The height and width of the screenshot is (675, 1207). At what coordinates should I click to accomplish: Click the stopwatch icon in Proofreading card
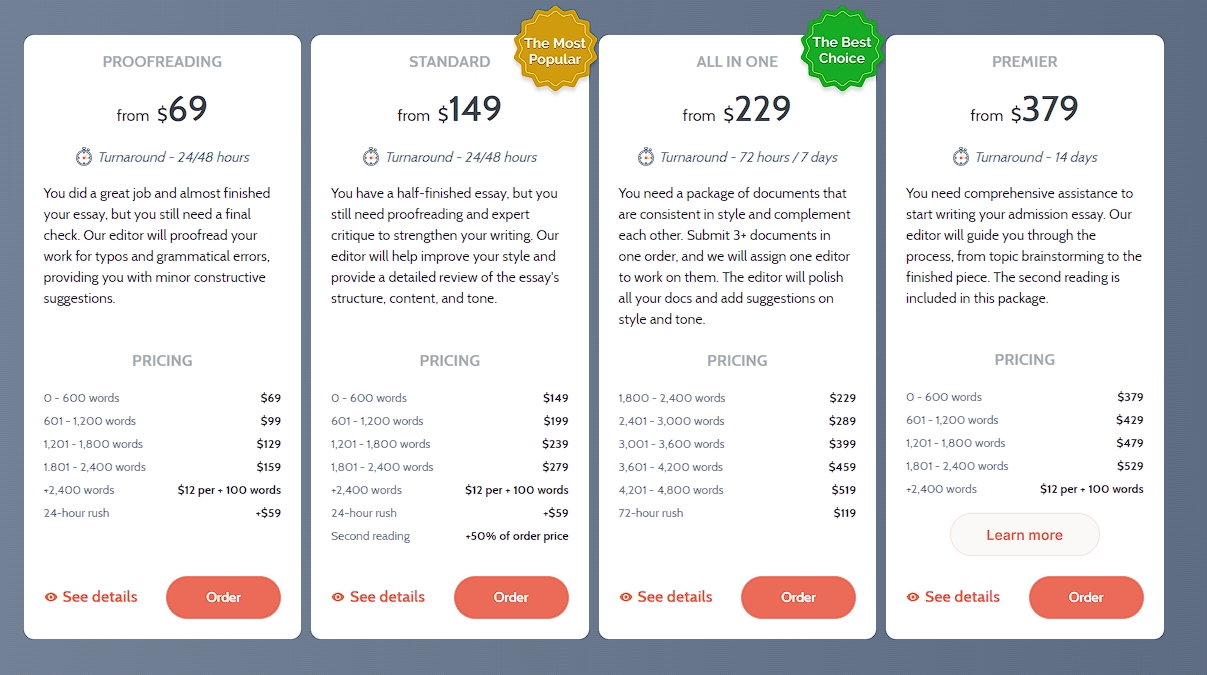84,157
